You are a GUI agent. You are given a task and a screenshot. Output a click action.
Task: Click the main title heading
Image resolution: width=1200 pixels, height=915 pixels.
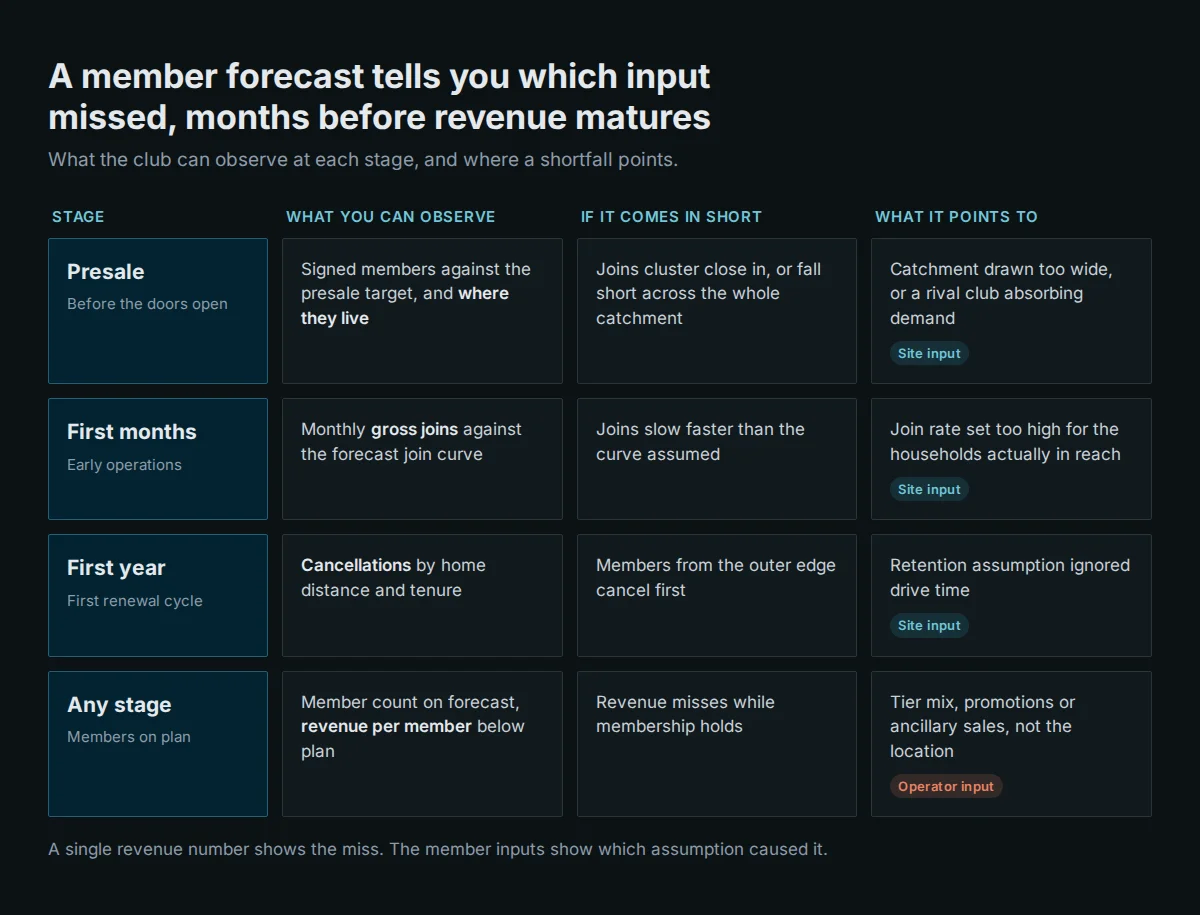tap(380, 96)
